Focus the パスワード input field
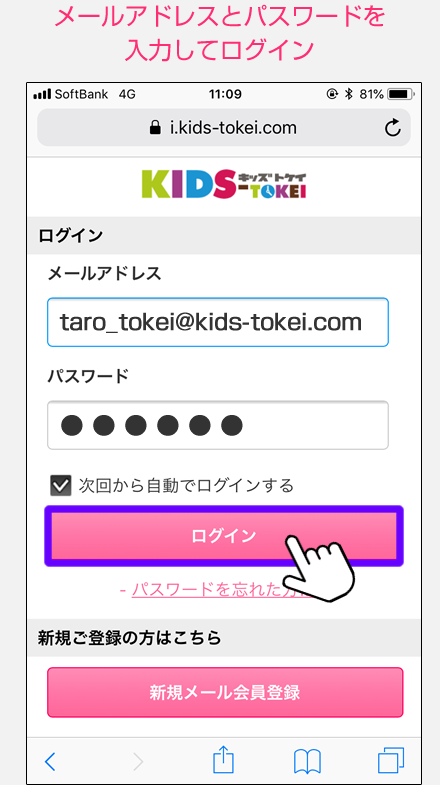440x785 pixels. click(218, 425)
